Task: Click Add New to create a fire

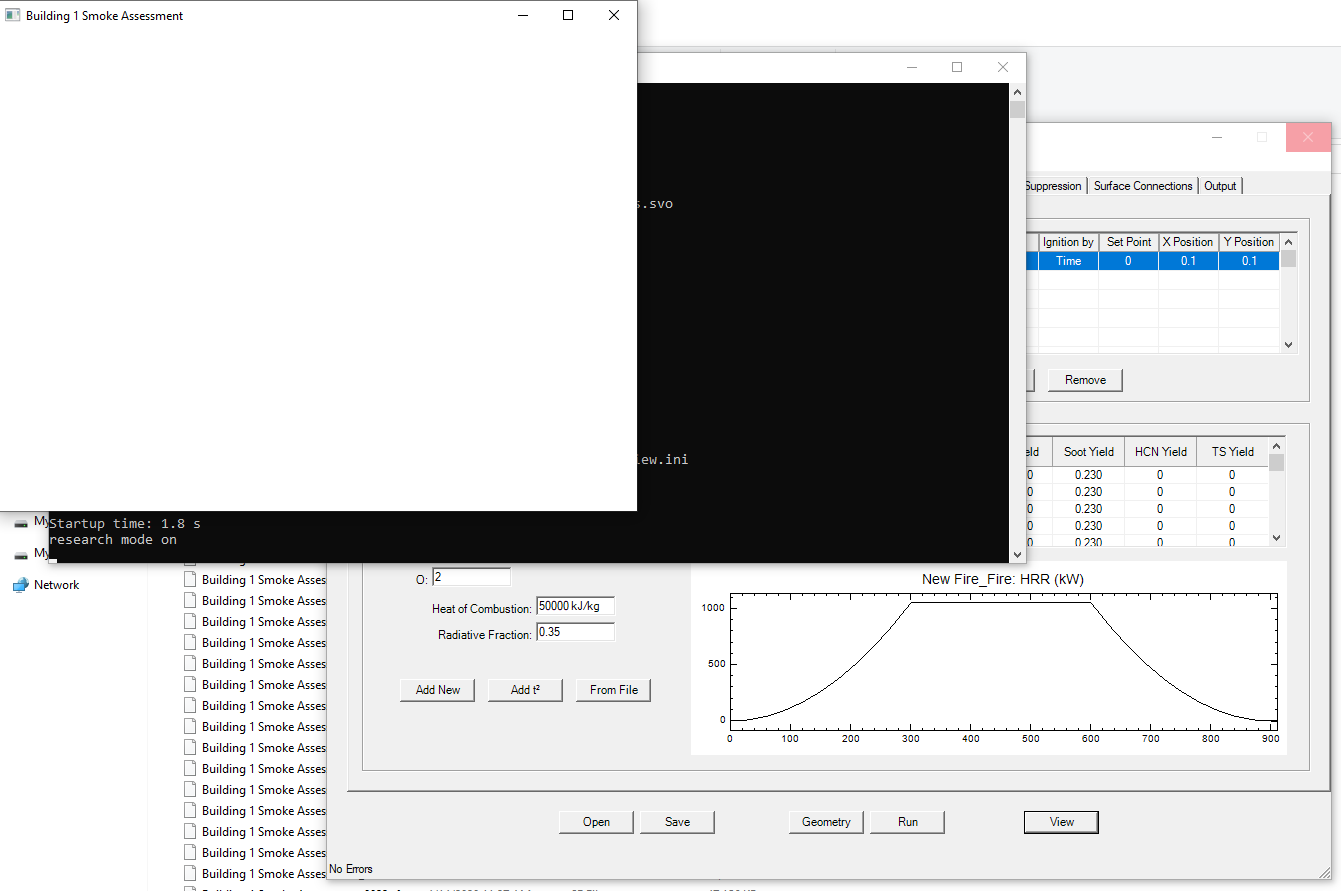Action: [437, 689]
